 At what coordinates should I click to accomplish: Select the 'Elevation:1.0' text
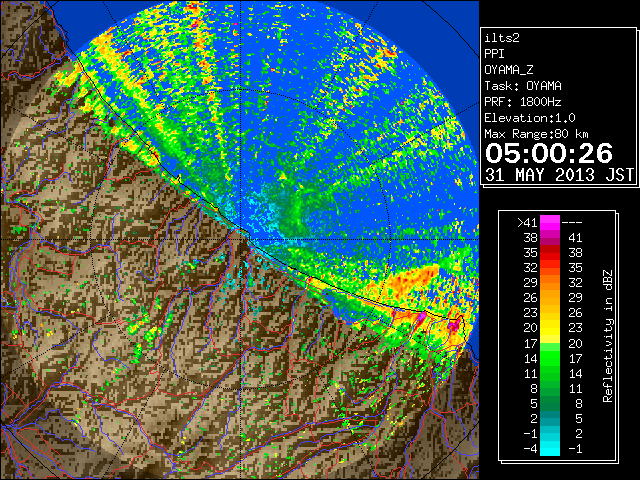tap(530, 118)
